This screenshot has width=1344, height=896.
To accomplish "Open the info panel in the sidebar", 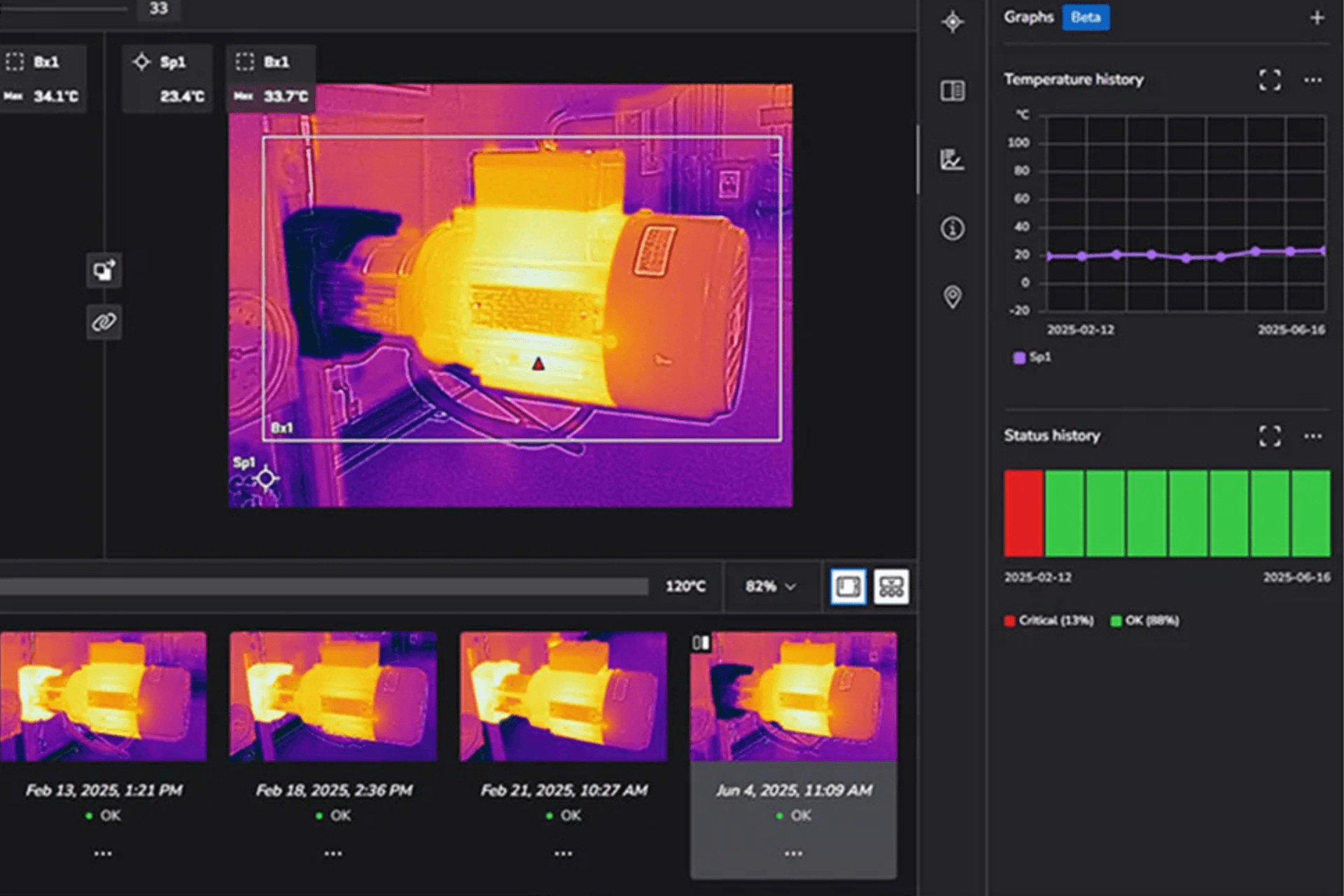I will (x=952, y=229).
